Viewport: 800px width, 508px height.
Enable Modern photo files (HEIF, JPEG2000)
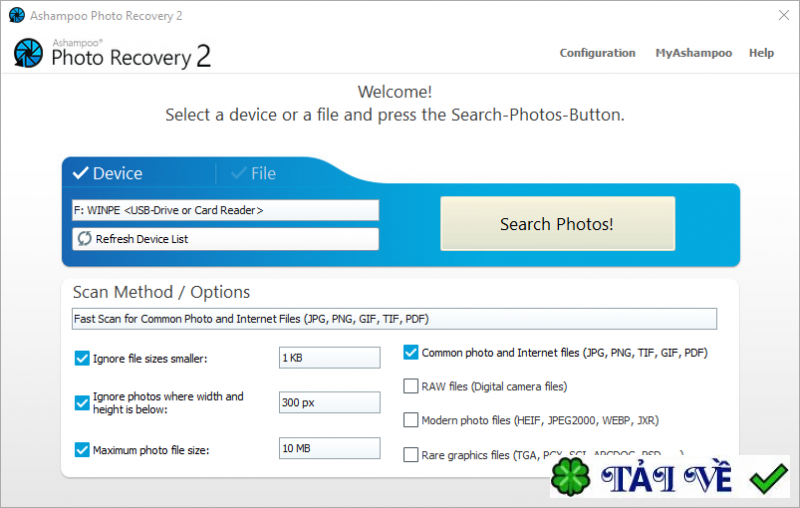point(411,420)
